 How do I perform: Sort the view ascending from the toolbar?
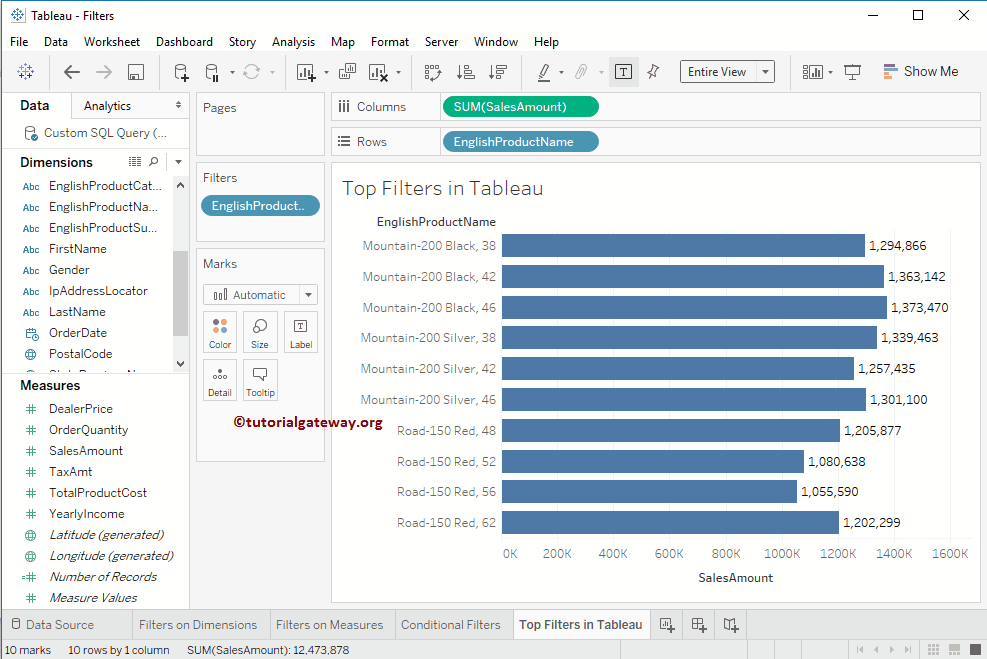pyautogui.click(x=465, y=72)
